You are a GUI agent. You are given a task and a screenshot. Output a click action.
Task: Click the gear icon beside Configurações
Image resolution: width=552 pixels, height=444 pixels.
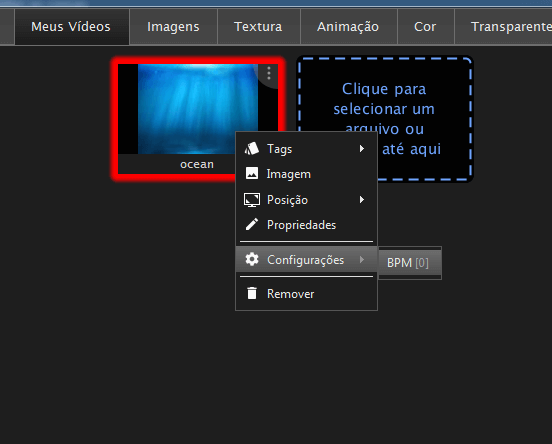point(252,259)
